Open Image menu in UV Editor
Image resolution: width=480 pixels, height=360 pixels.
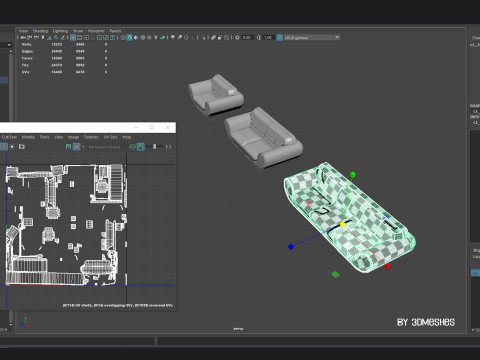click(x=73, y=137)
